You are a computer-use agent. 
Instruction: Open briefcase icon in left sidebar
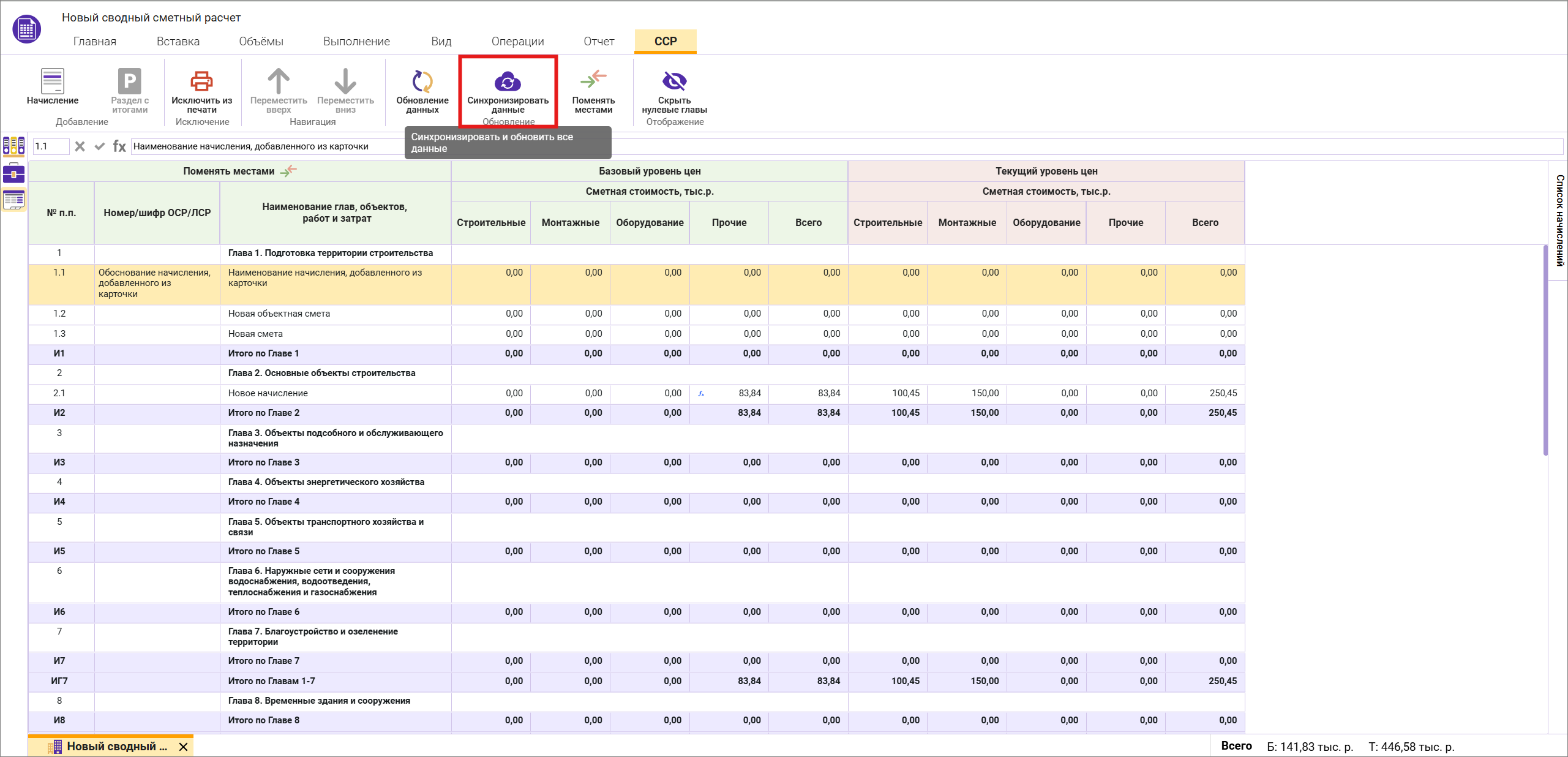[13, 173]
